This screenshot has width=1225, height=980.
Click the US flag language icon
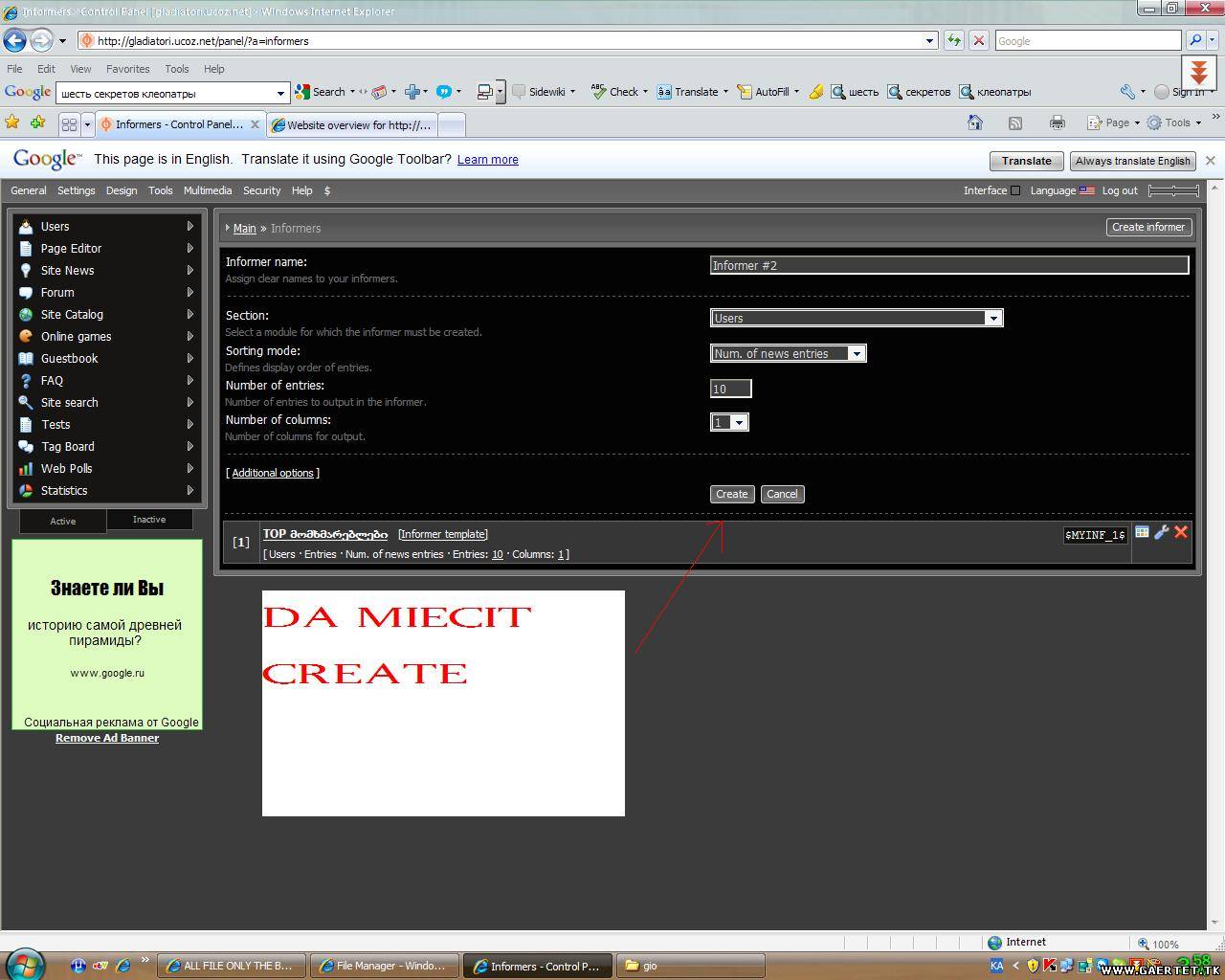pyautogui.click(x=1087, y=190)
